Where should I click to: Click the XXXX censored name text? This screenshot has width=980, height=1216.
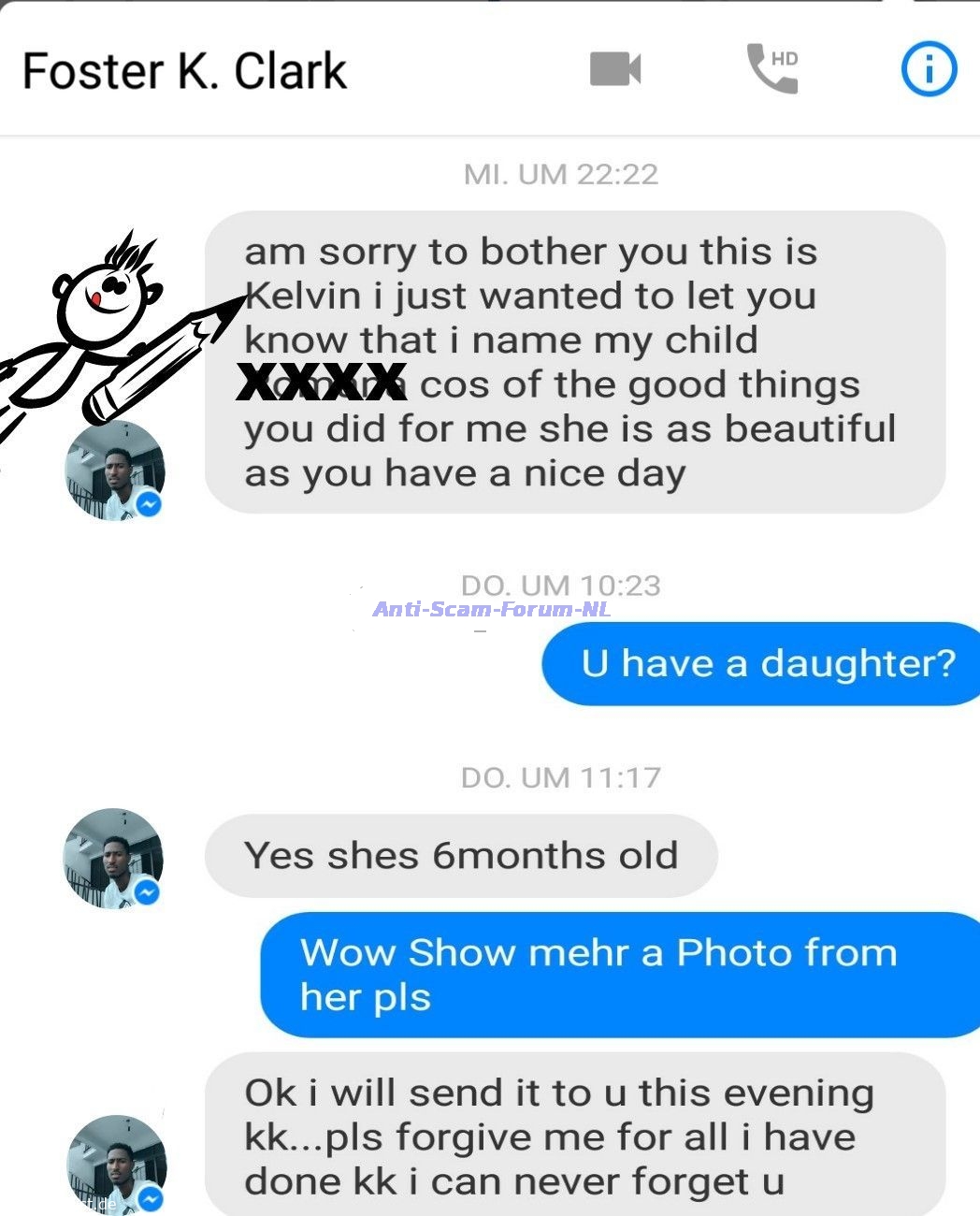click(322, 382)
